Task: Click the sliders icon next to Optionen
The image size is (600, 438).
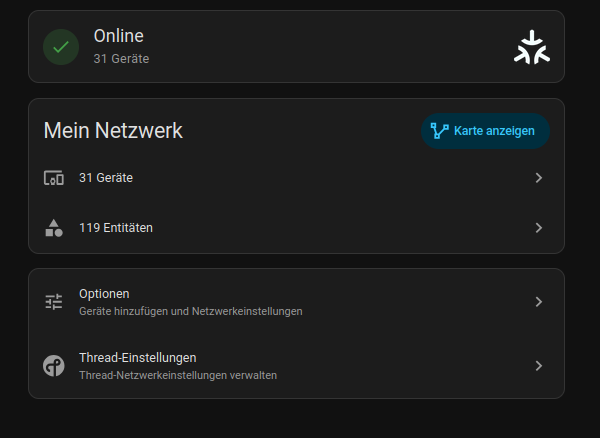Action: (x=54, y=302)
